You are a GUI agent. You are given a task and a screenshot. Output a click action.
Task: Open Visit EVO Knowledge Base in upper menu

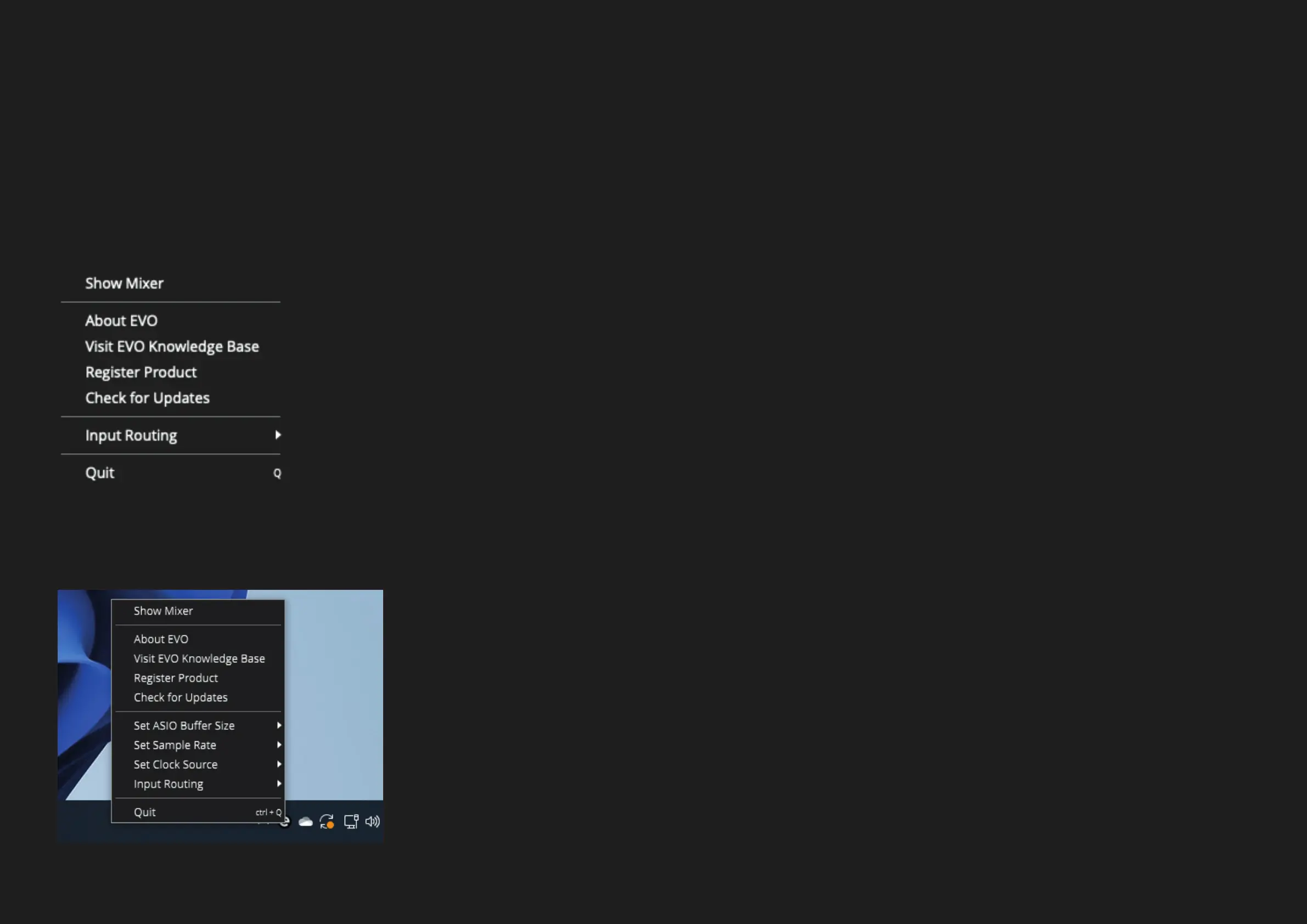point(172,347)
